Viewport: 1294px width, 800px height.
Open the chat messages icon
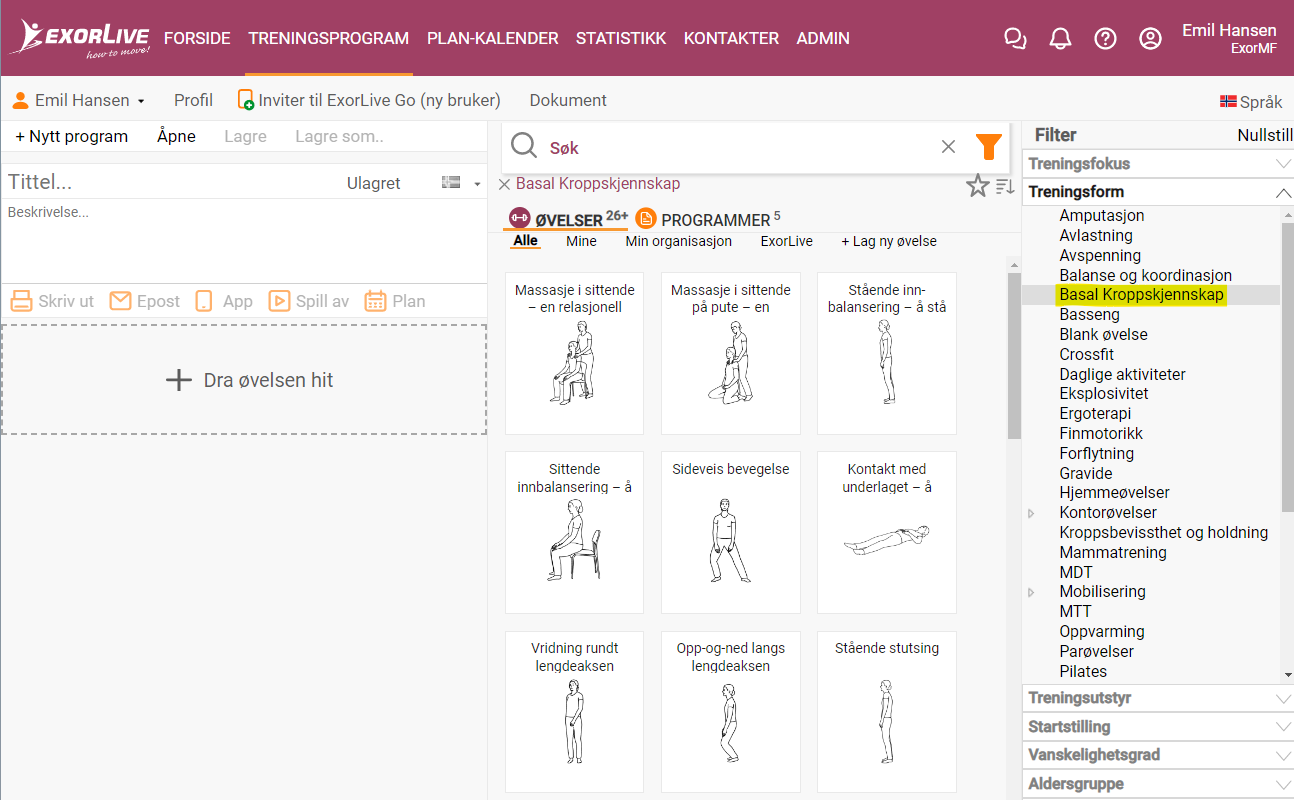pyautogui.click(x=1015, y=39)
